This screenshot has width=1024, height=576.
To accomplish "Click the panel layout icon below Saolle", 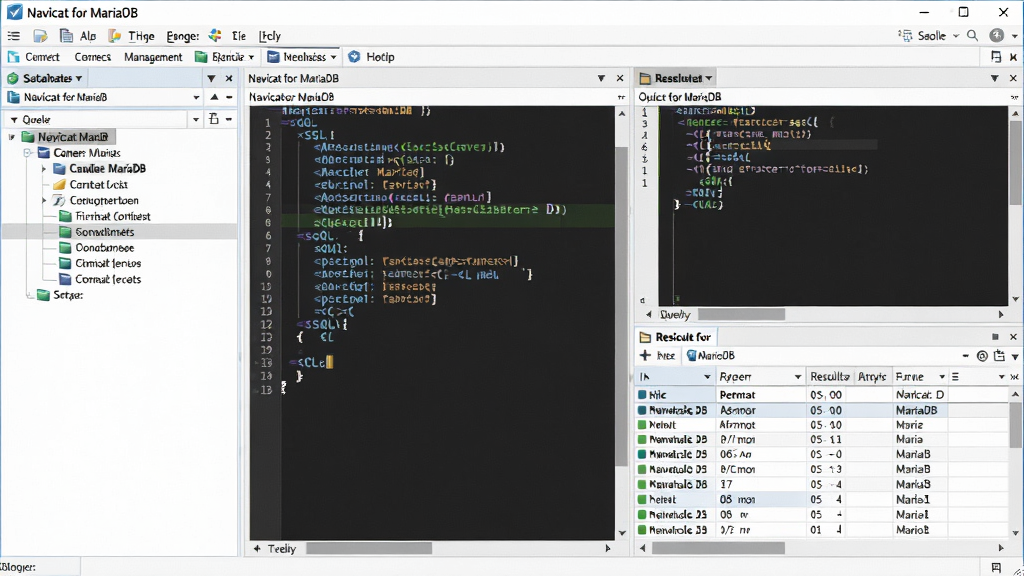I will coord(996,57).
